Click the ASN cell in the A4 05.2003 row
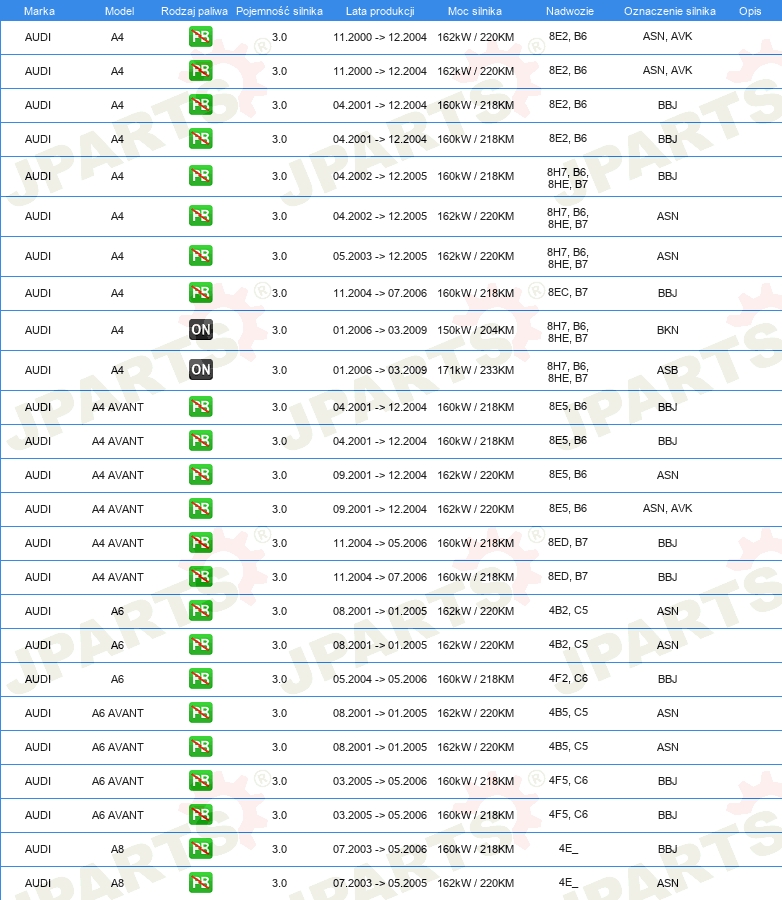Screen dimensions: 782x900 coord(668,256)
